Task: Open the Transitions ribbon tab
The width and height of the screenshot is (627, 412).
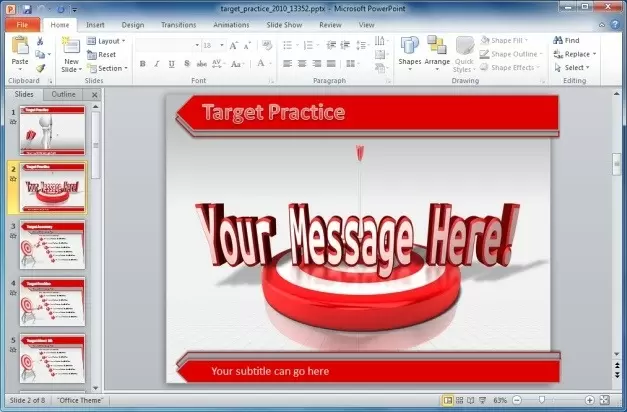Action: coord(178,24)
